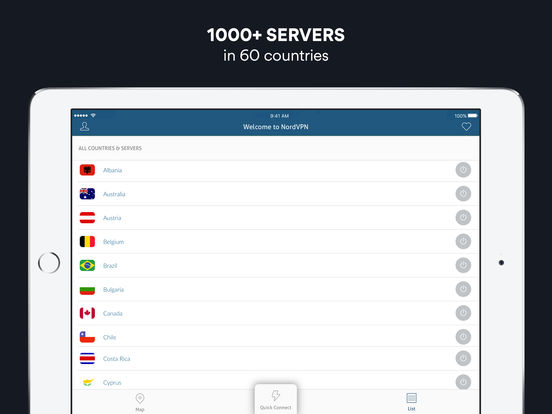Click the Brazil flag thumbnail

coord(87,265)
